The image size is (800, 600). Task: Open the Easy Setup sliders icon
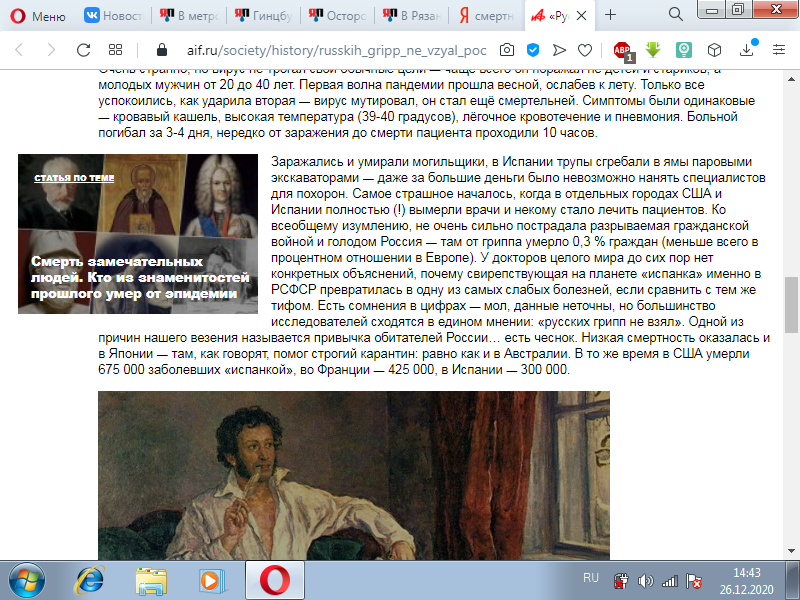tap(779, 49)
